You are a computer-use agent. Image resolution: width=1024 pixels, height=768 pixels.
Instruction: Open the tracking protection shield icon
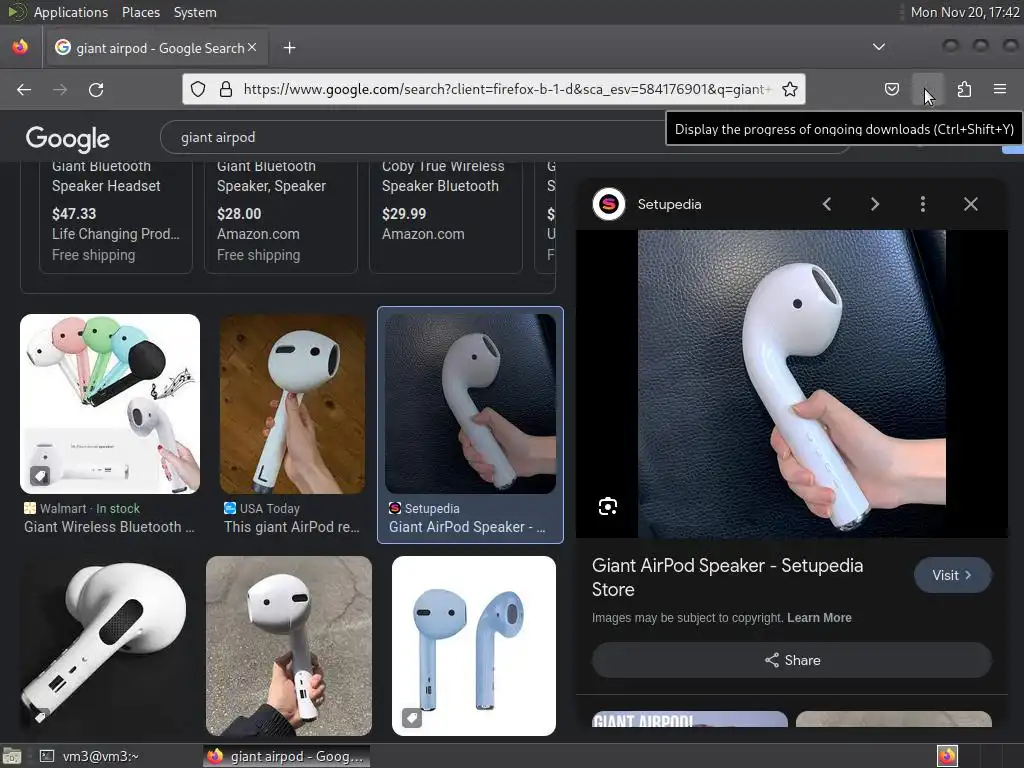coord(198,89)
